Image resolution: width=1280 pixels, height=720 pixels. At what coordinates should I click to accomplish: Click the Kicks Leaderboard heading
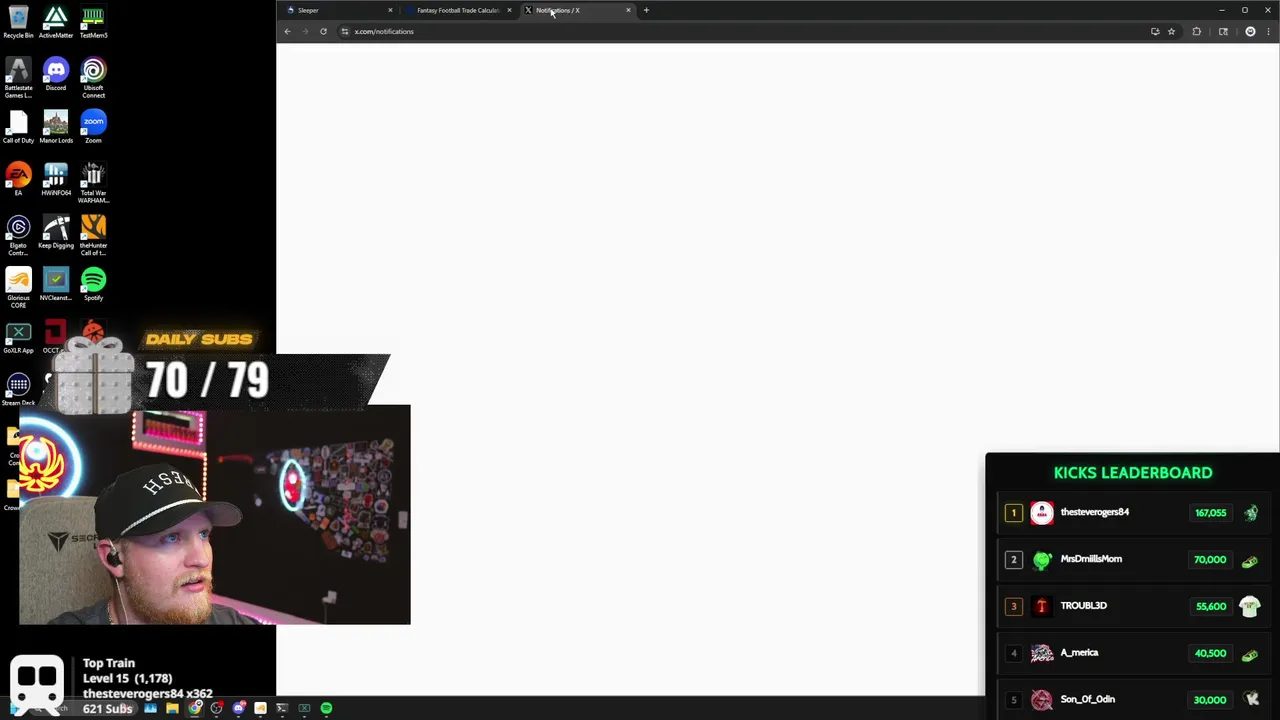(x=1133, y=473)
